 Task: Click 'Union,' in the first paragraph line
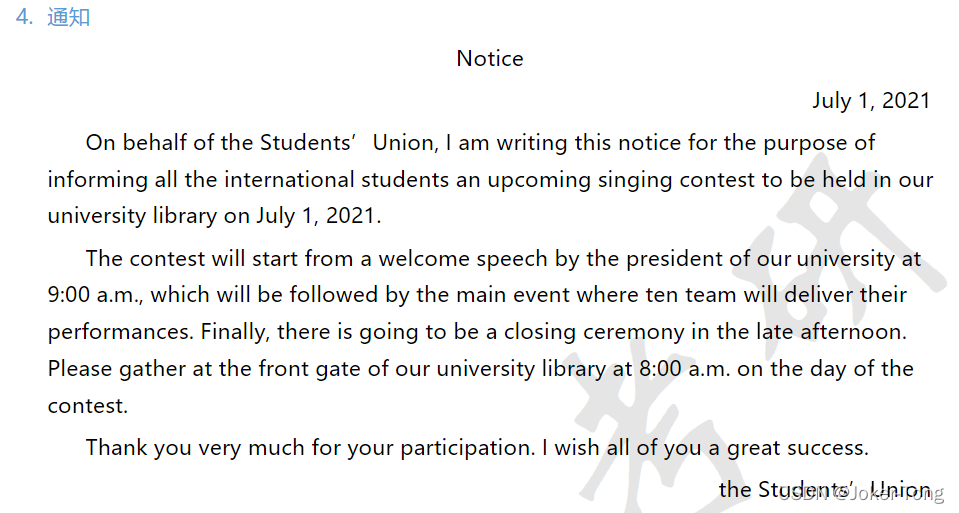click(405, 143)
